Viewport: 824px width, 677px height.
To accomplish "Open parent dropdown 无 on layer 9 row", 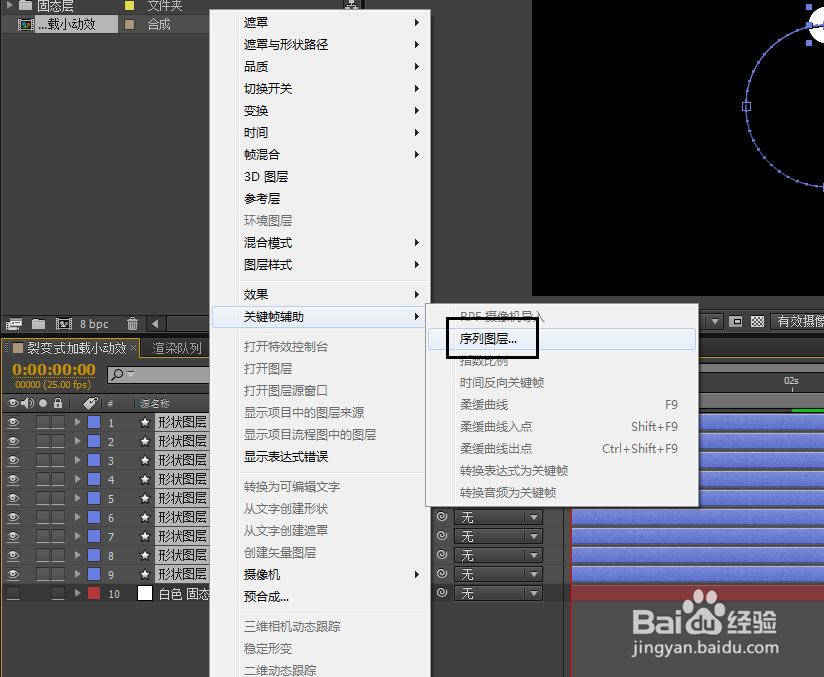I will point(498,574).
